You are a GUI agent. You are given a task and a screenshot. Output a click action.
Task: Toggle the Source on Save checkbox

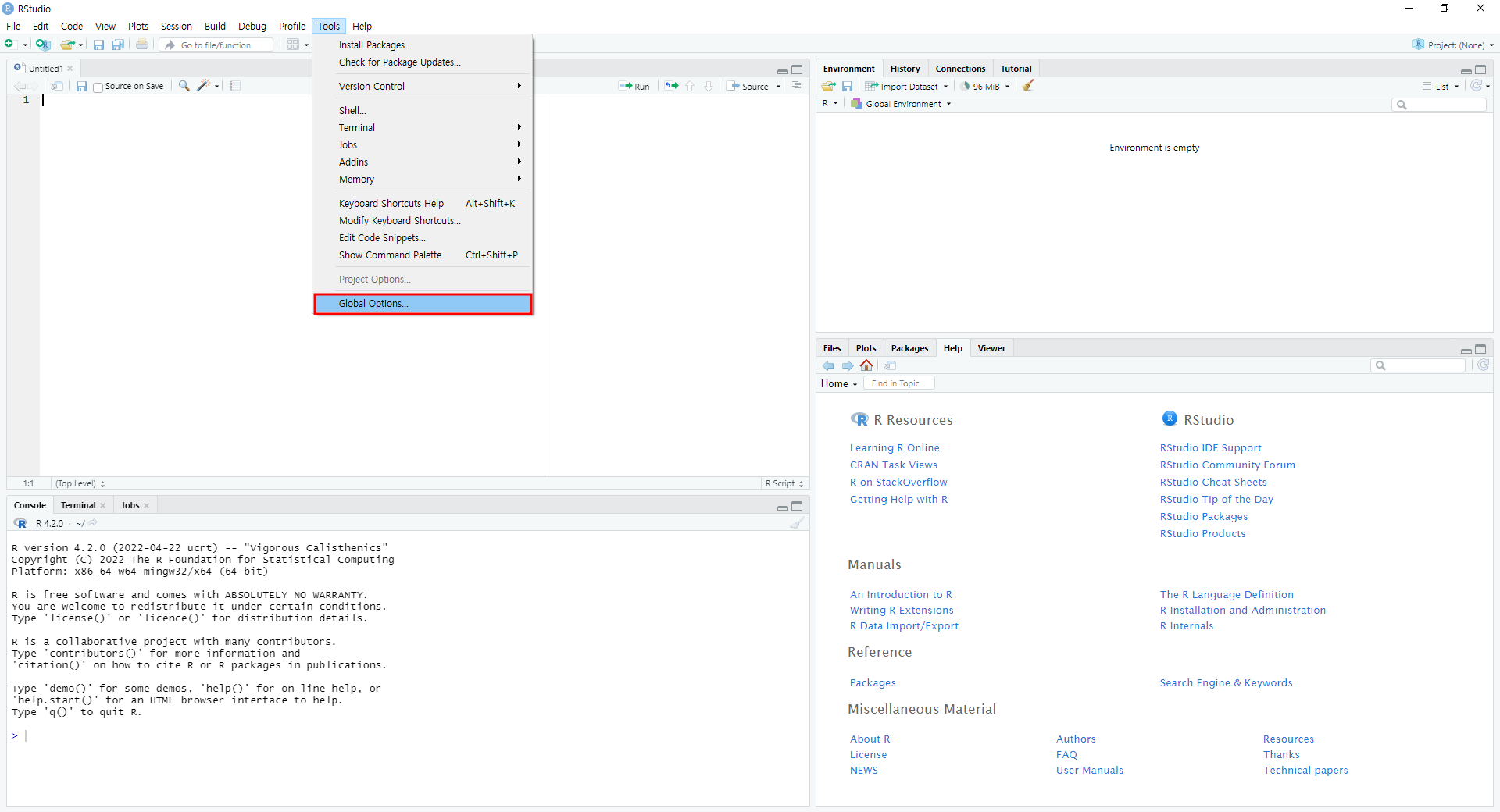point(98,87)
